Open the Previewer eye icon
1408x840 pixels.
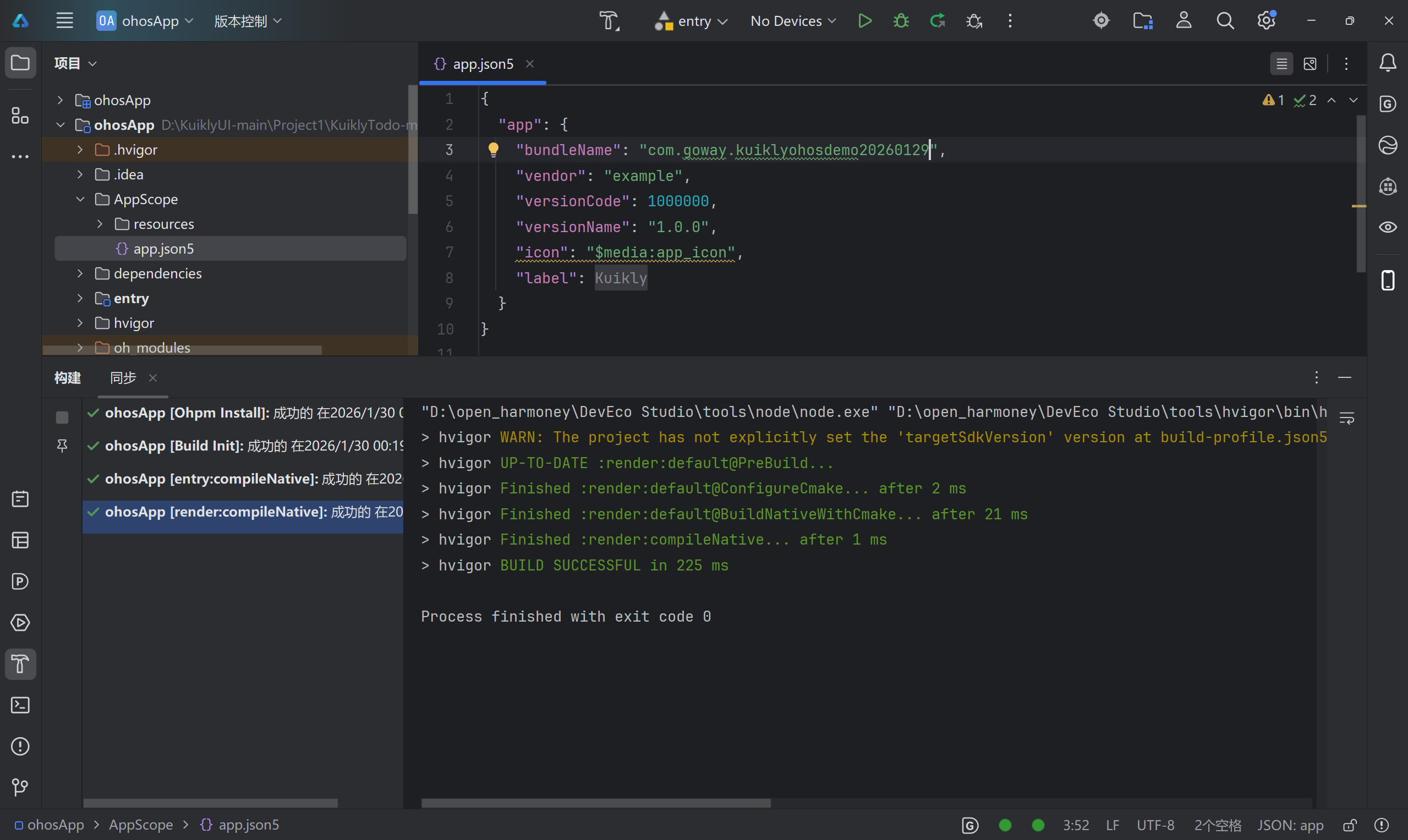click(1388, 228)
